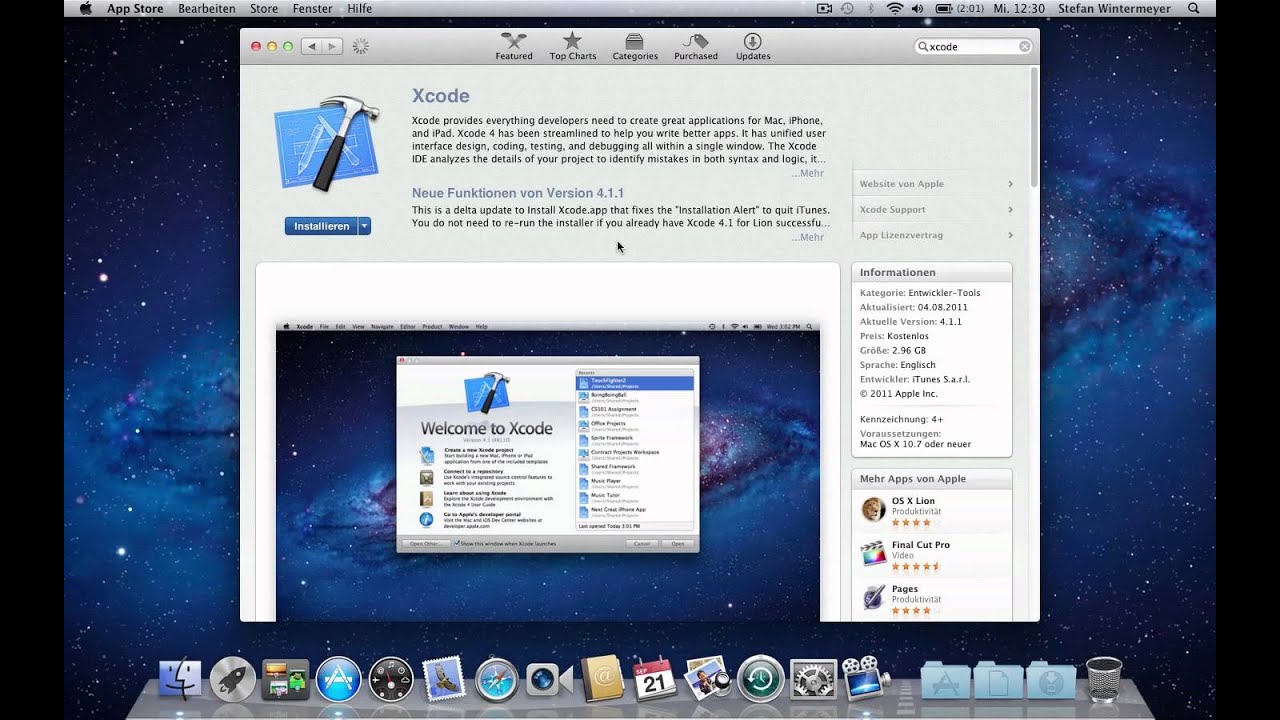Click the Mi. 12:30 clock
The height and width of the screenshot is (720, 1280).
click(x=1019, y=8)
